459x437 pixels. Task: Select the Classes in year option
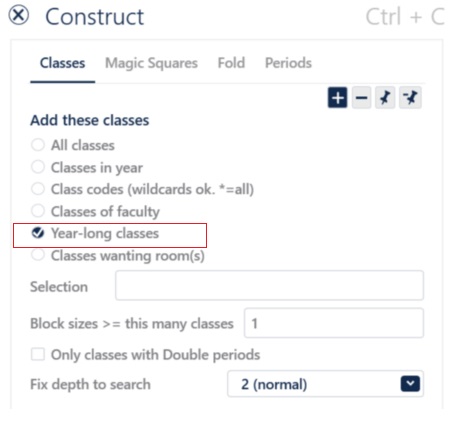pos(38,167)
